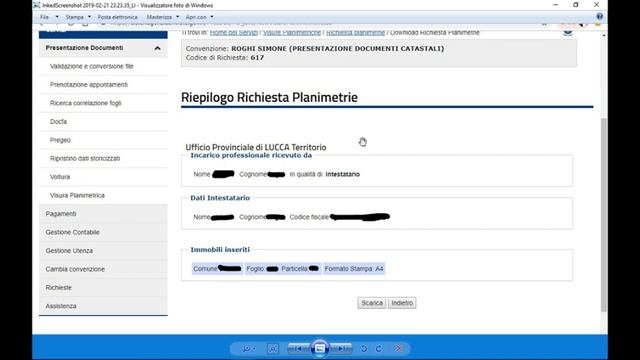This screenshot has width=640, height=360.
Task: Open the Stampa menu
Action: [74, 17]
